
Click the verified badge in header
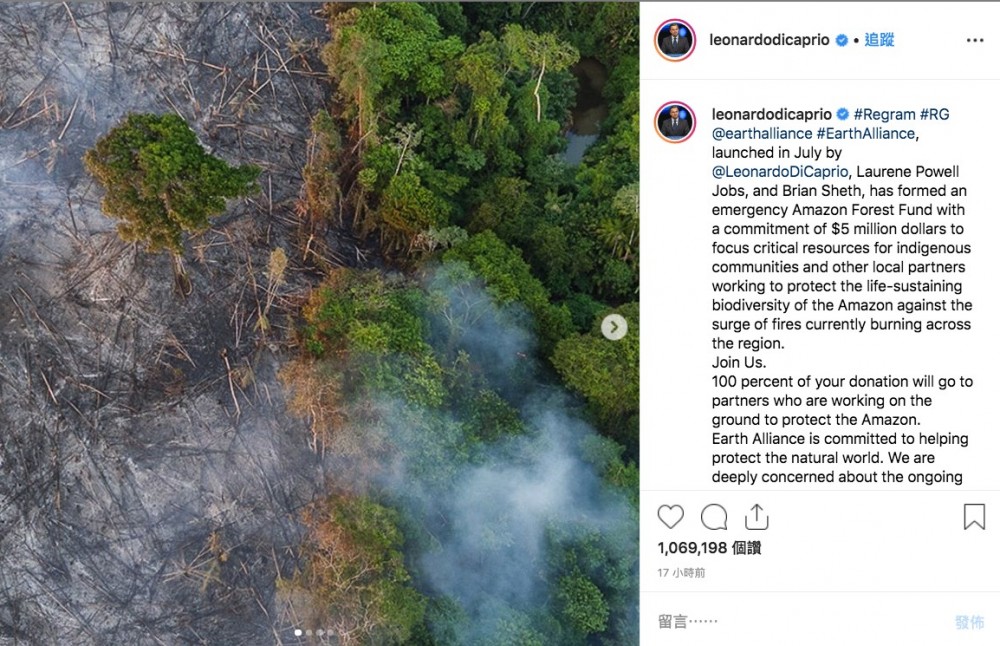842,41
